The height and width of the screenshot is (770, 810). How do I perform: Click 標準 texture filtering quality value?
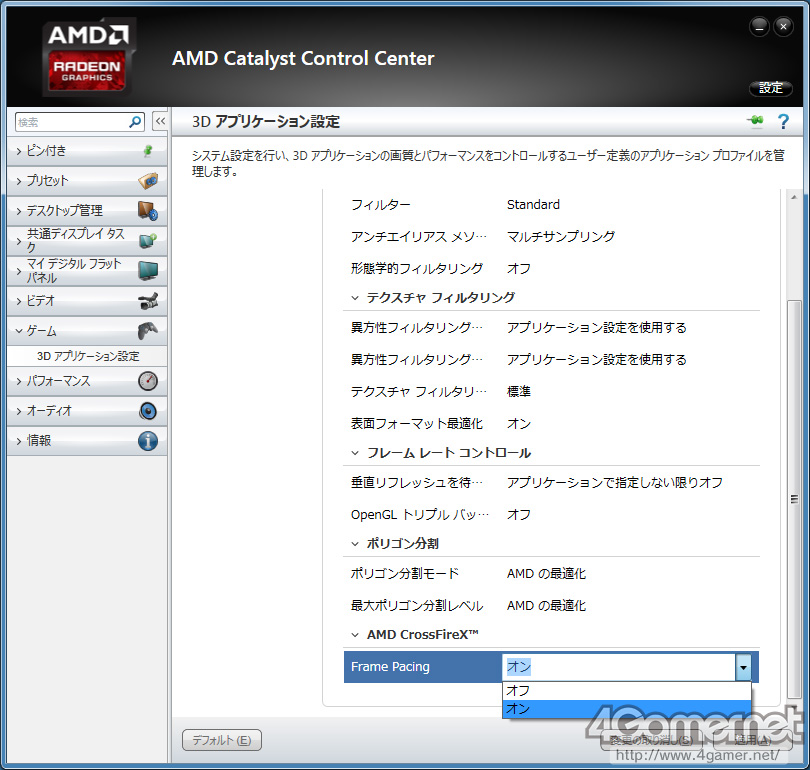(519, 391)
